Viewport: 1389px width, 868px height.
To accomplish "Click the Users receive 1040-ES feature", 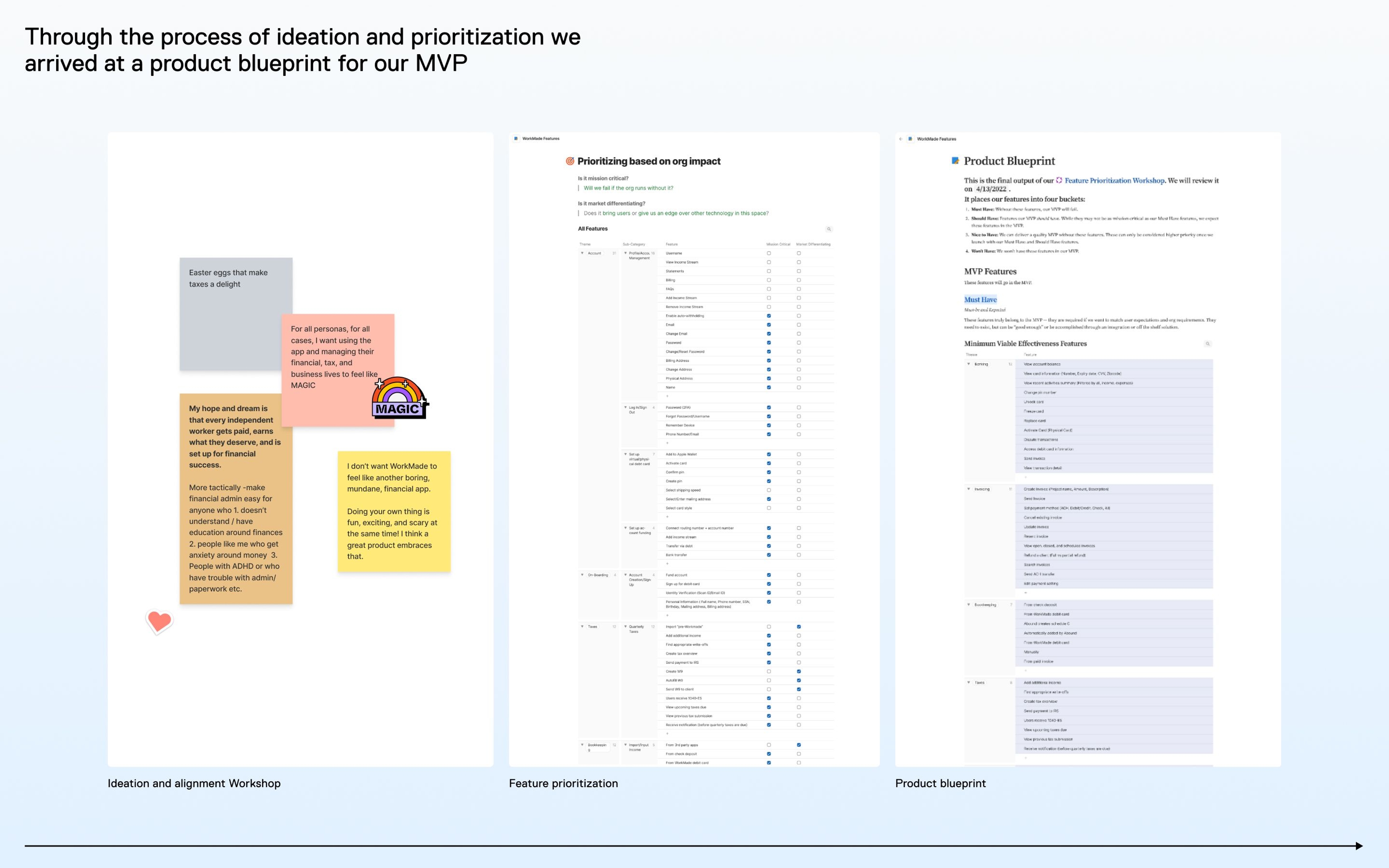I will pyautogui.click(x=684, y=699).
